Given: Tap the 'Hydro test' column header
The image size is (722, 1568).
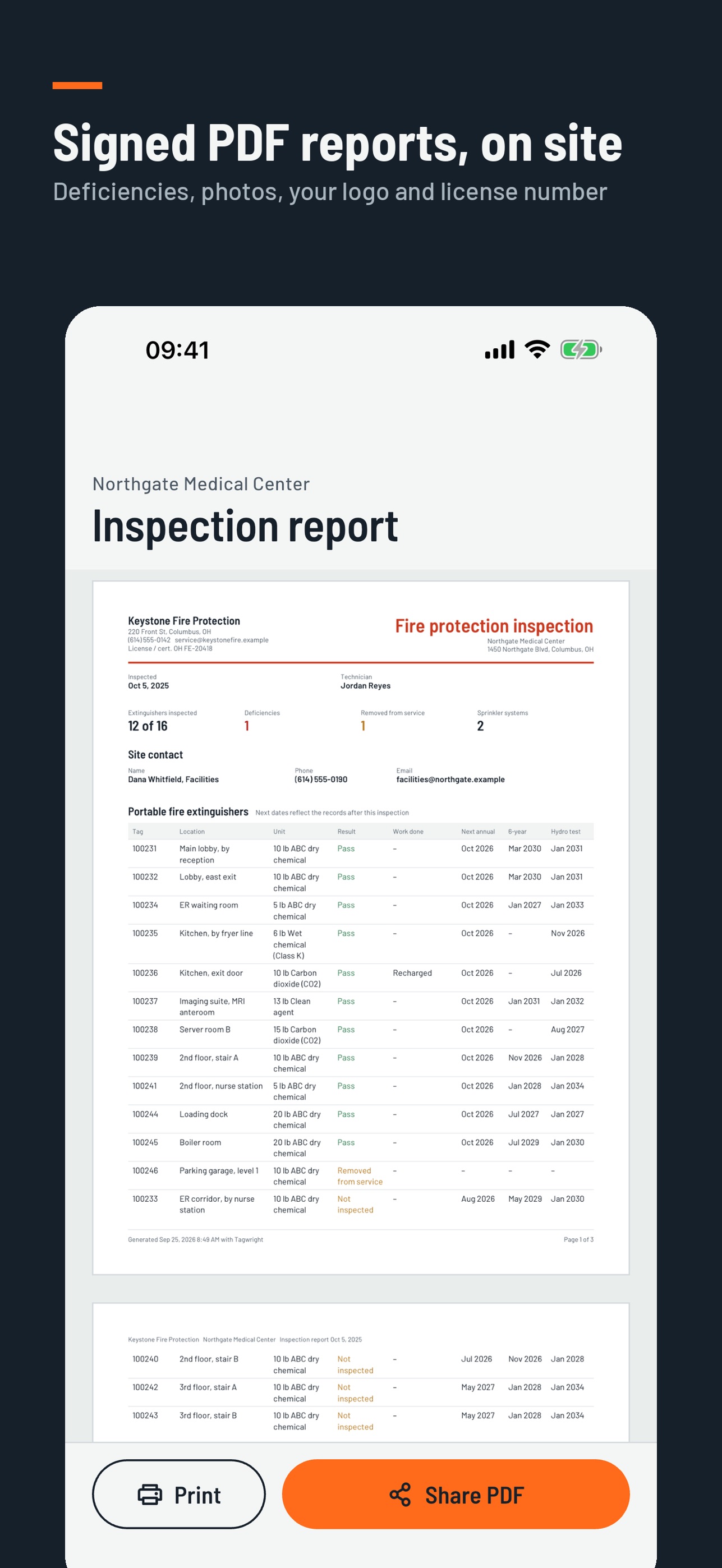Looking at the screenshot, I should pyautogui.click(x=565, y=832).
